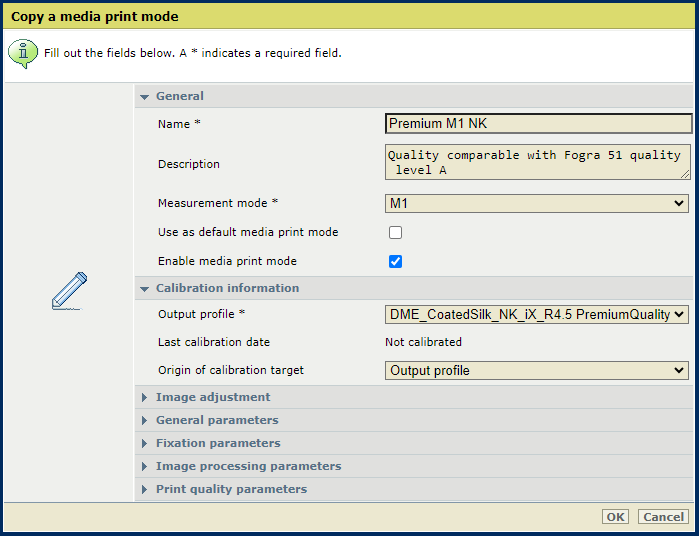Image resolution: width=699 pixels, height=536 pixels.
Task: Check Use as default media print mode
Action: pos(395,232)
